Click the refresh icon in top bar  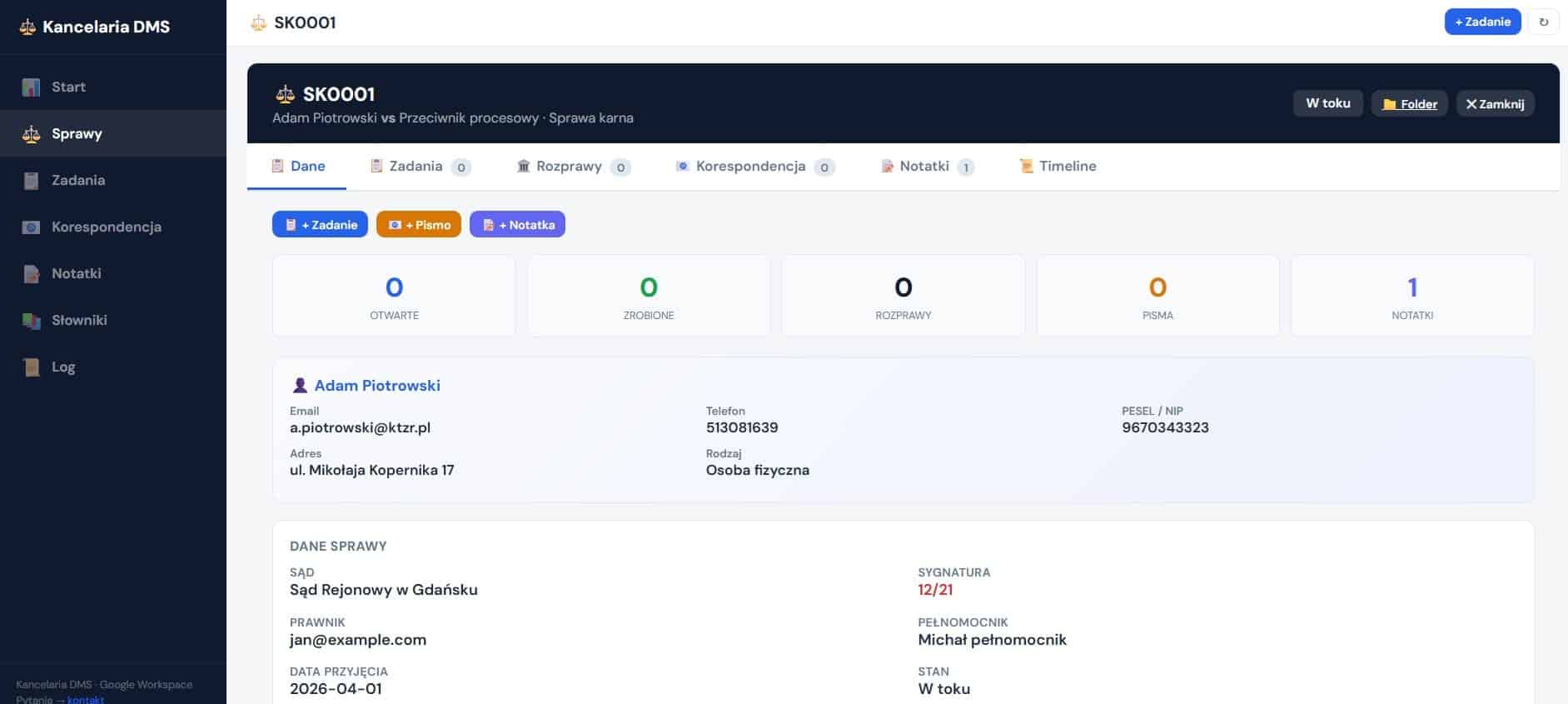coord(1543,22)
